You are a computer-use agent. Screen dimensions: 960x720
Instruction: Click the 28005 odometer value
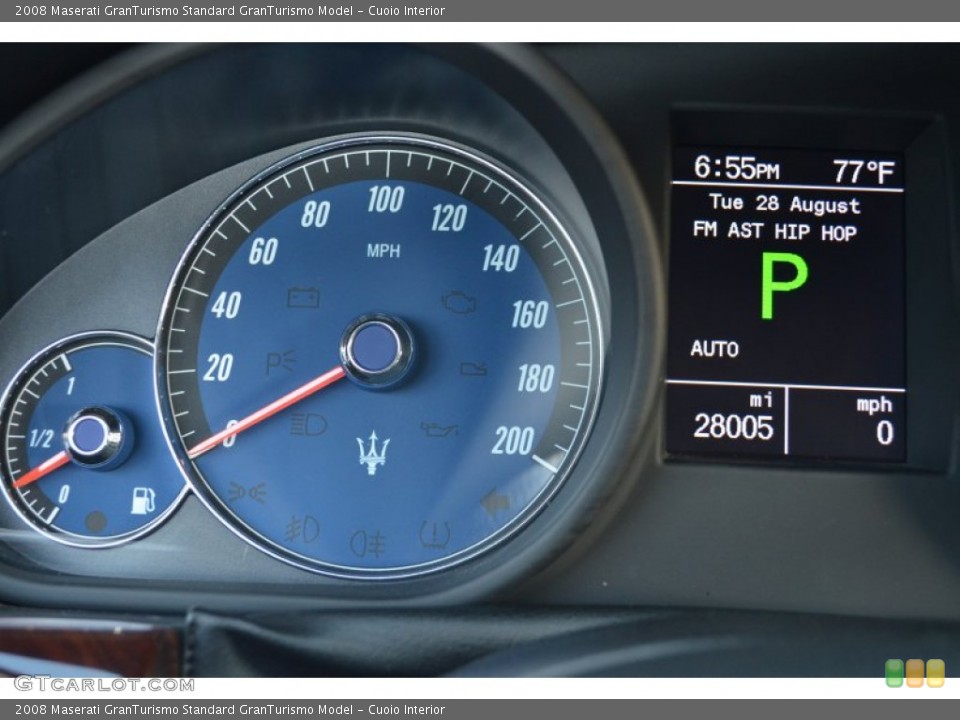click(x=733, y=427)
